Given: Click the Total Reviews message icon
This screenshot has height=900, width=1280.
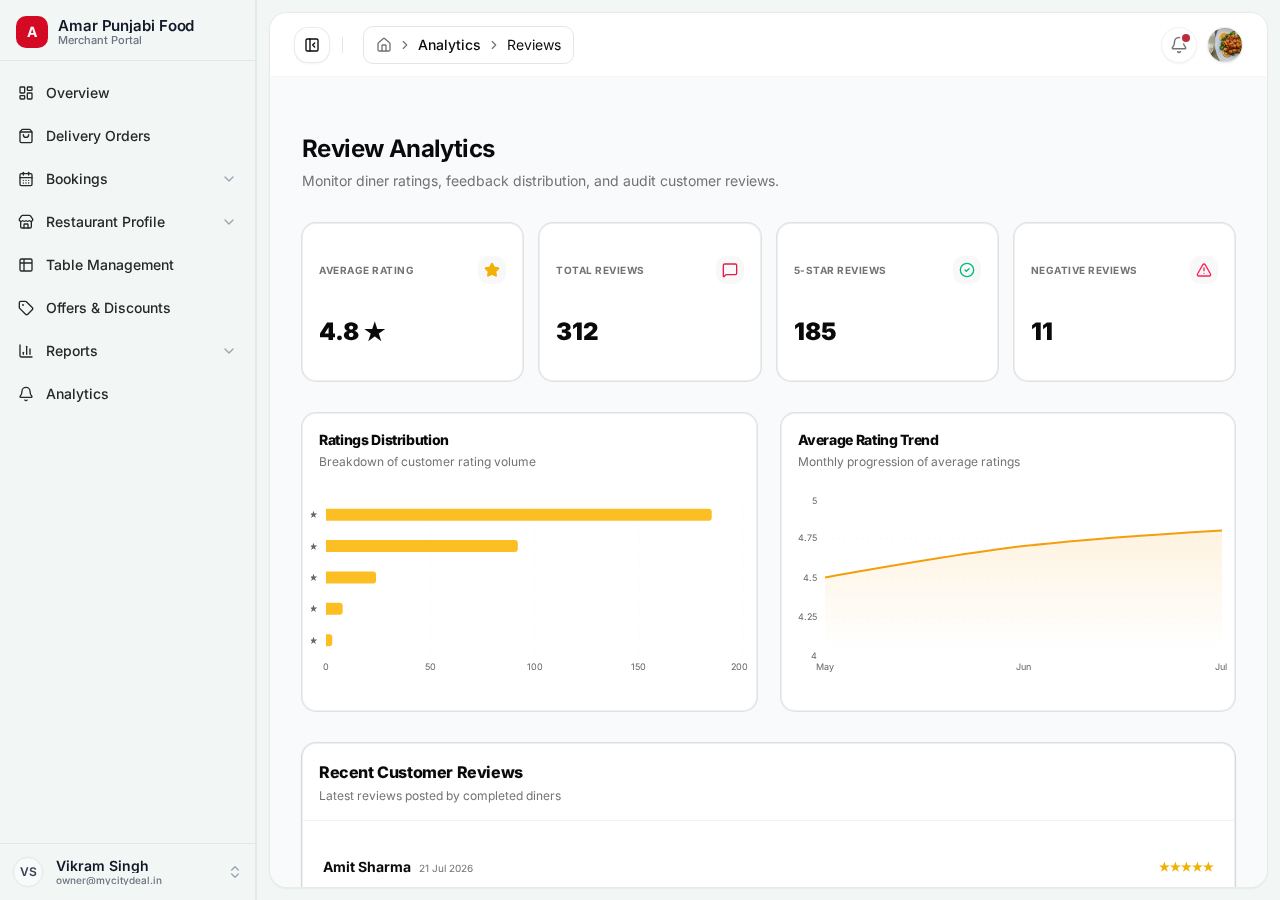Looking at the screenshot, I should (730, 270).
